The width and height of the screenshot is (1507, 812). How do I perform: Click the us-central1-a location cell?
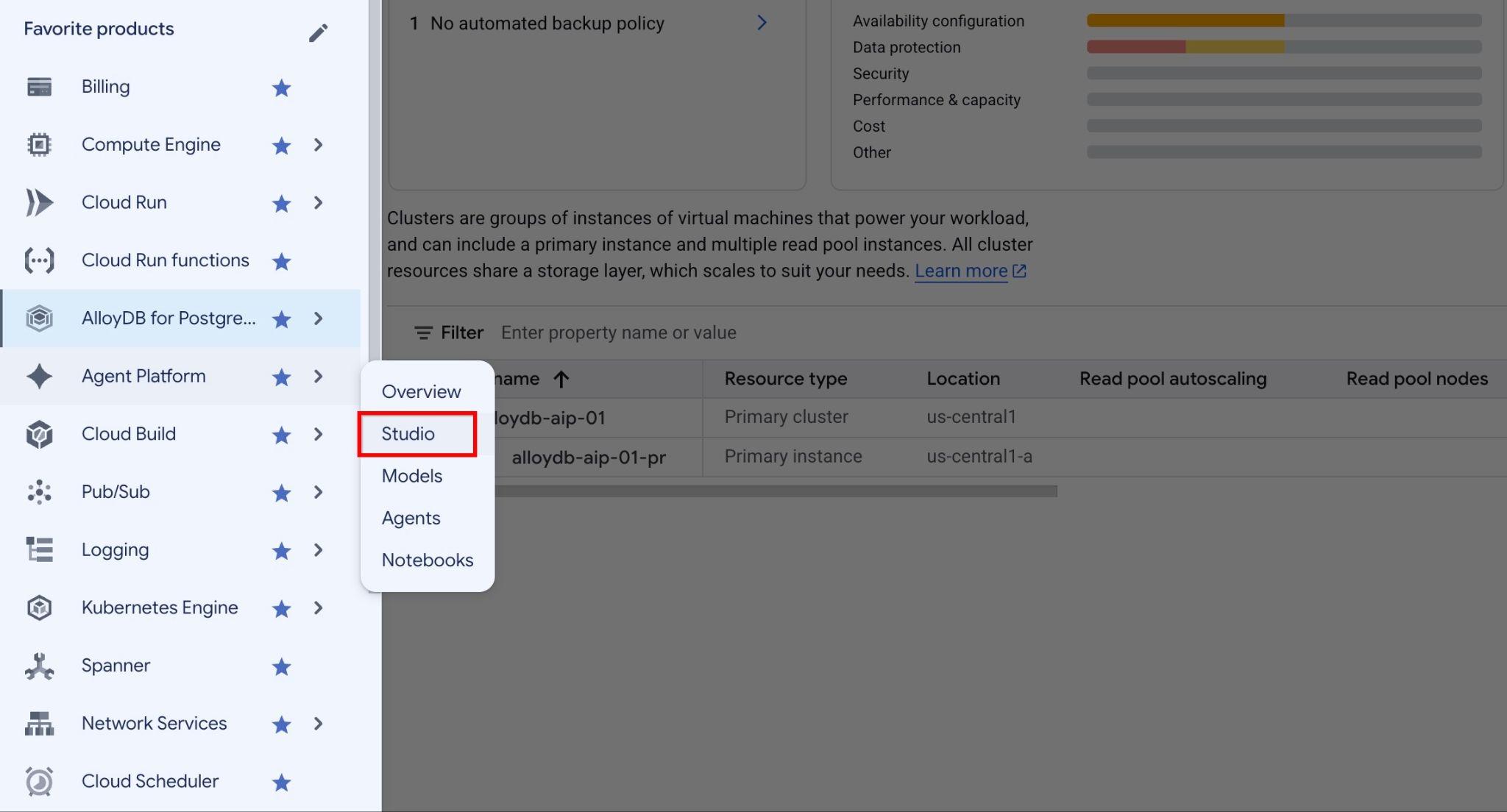979,457
